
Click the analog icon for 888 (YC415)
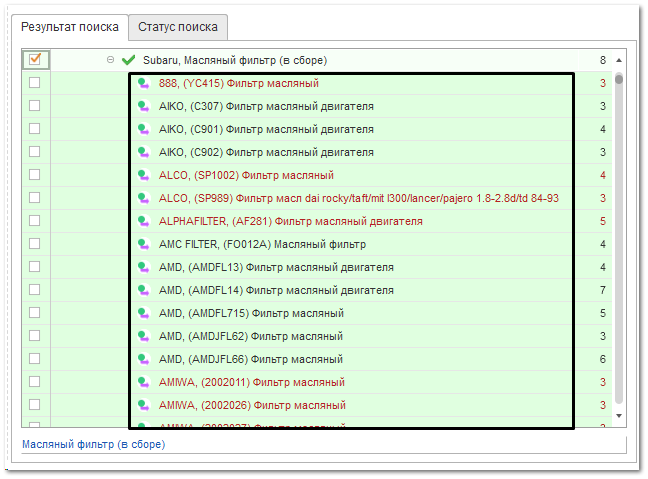(143, 83)
